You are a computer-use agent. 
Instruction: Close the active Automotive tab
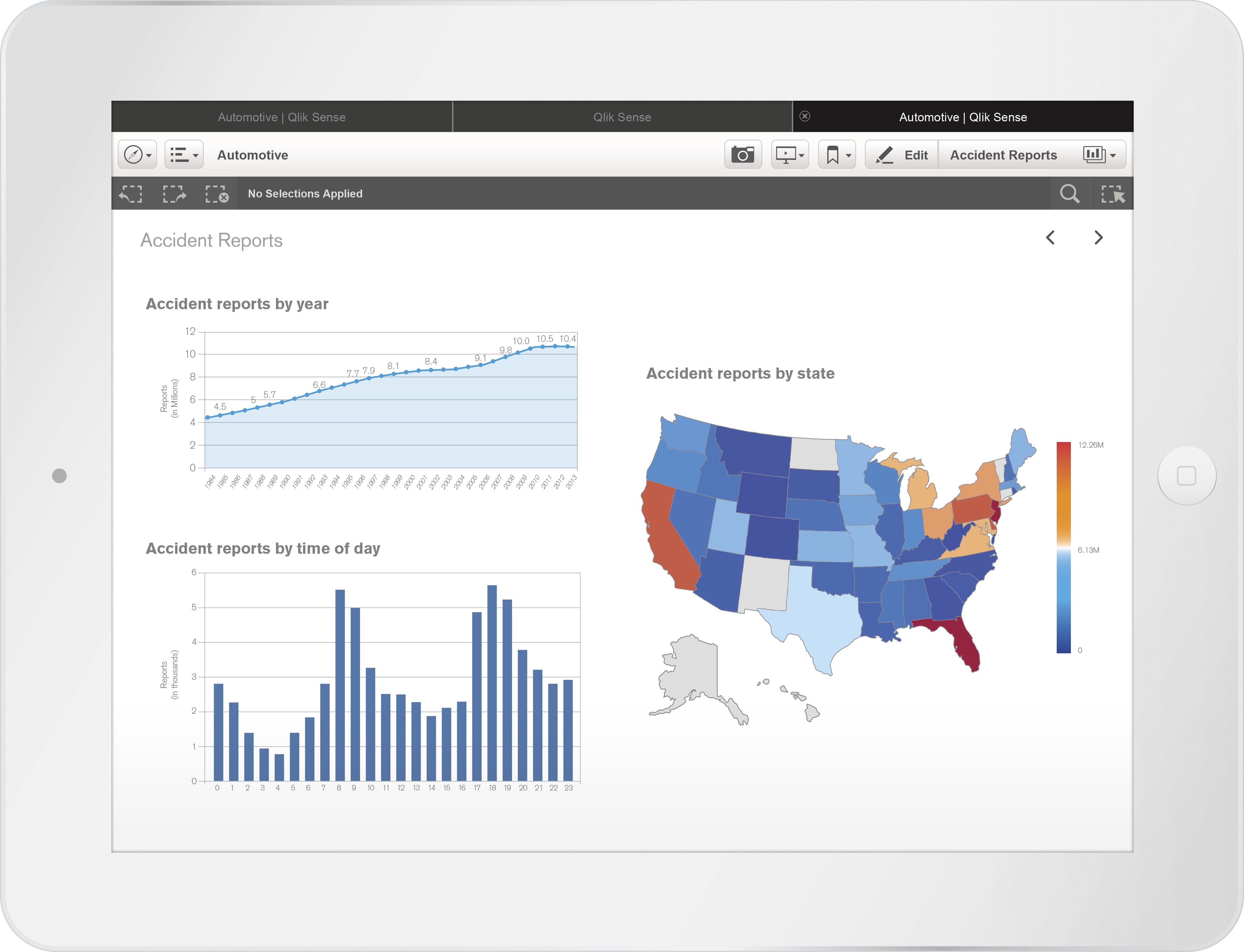pos(805,116)
